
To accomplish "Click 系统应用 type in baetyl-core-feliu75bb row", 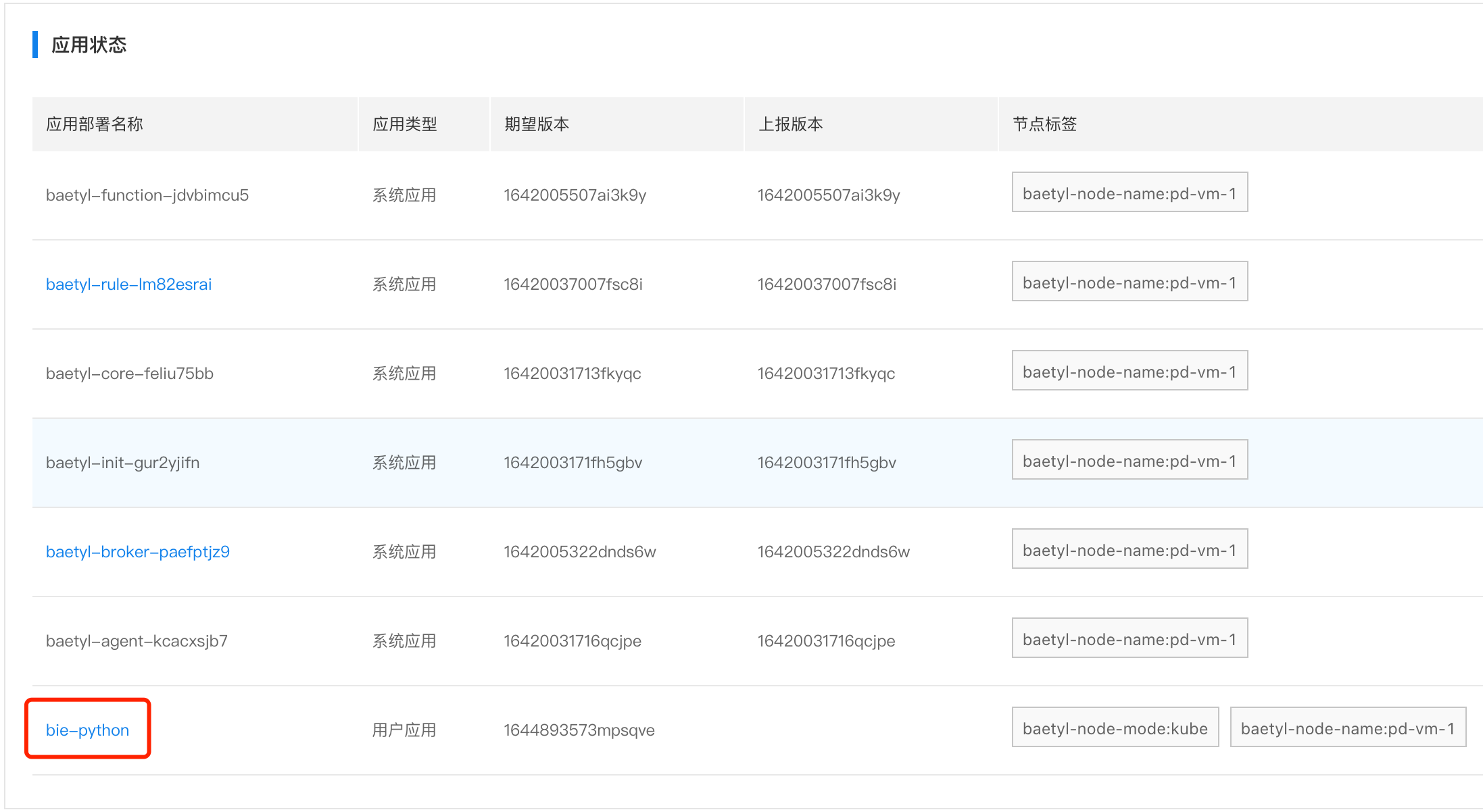I will [x=404, y=374].
